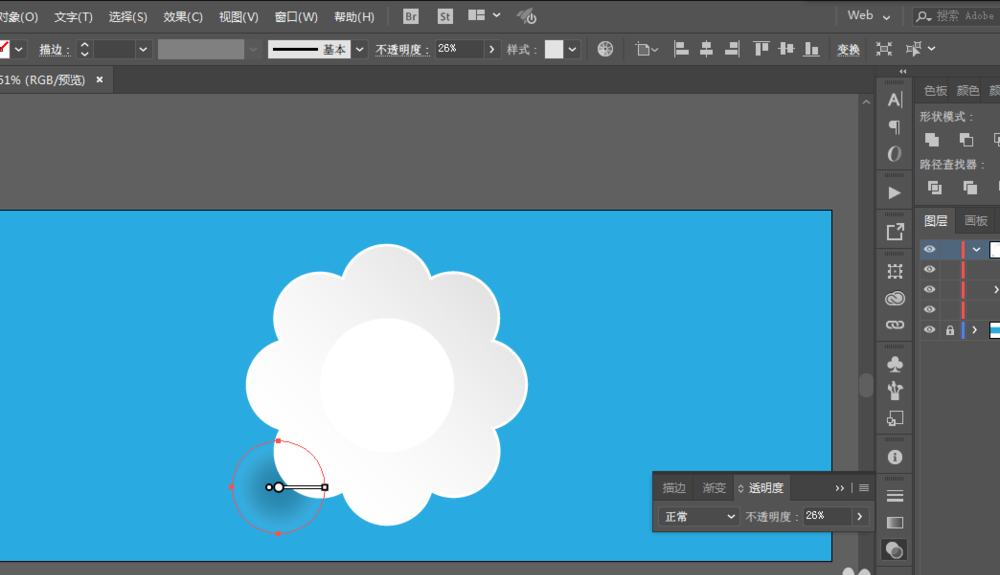This screenshot has width=1000, height=575.
Task: Expand the locked bottom layer's arrow
Action: (x=974, y=330)
